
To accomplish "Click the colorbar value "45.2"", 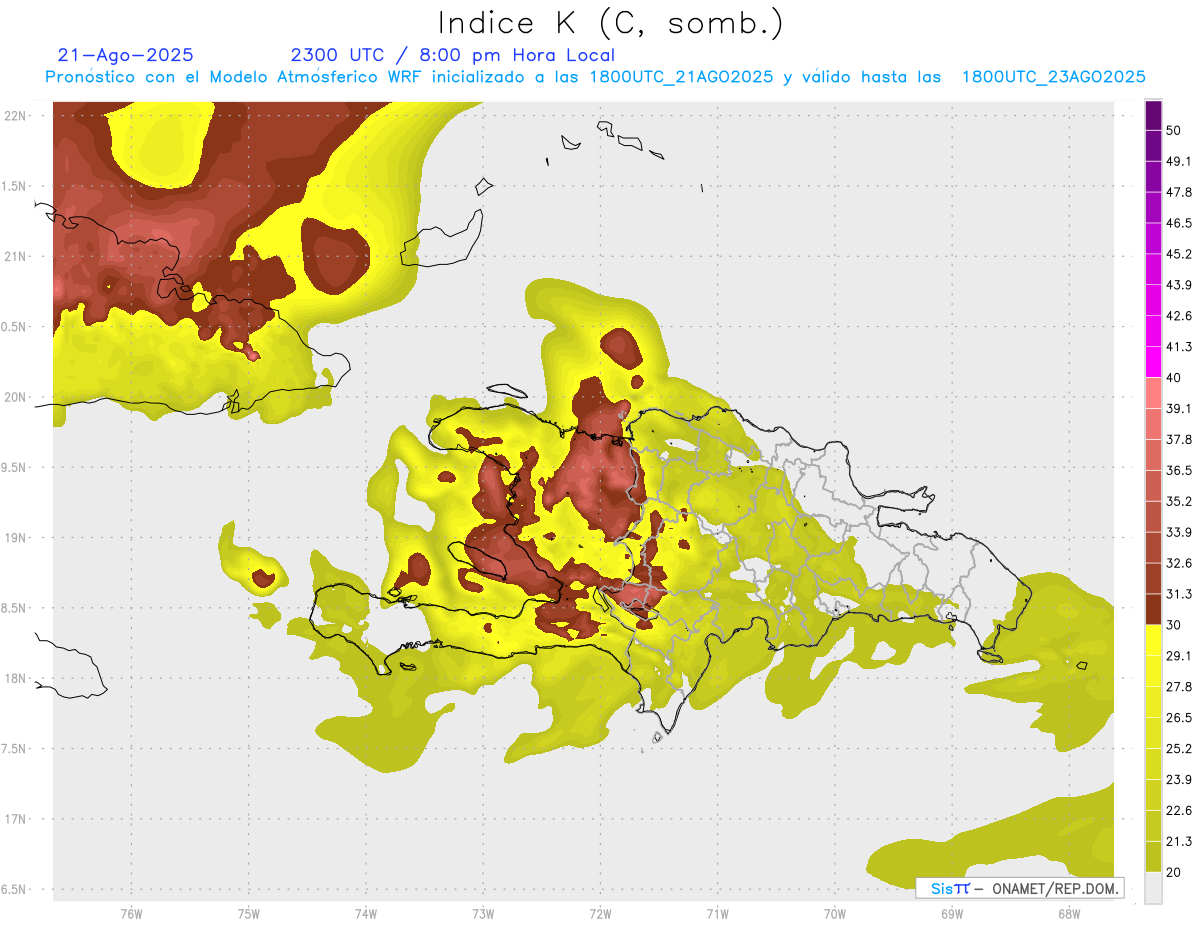I will pyautogui.click(x=1179, y=254).
